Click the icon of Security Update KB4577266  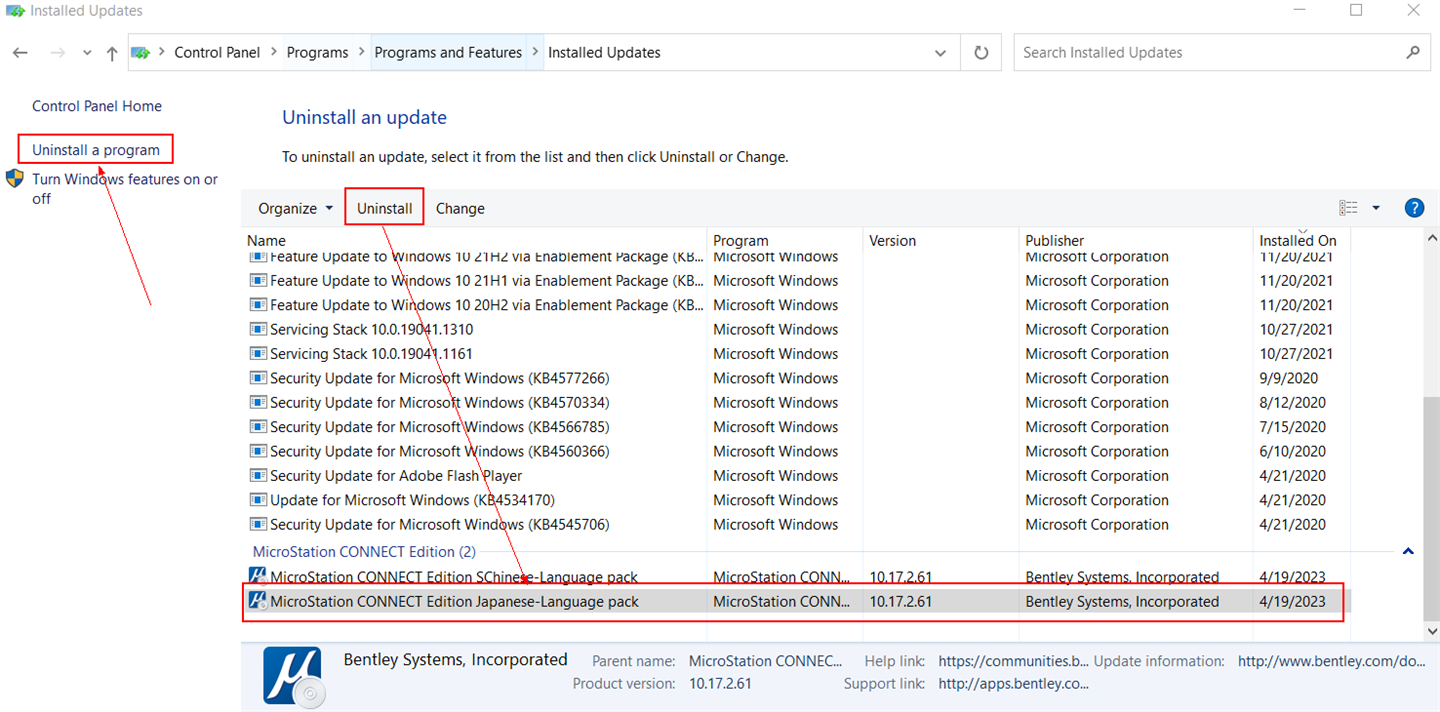click(258, 378)
